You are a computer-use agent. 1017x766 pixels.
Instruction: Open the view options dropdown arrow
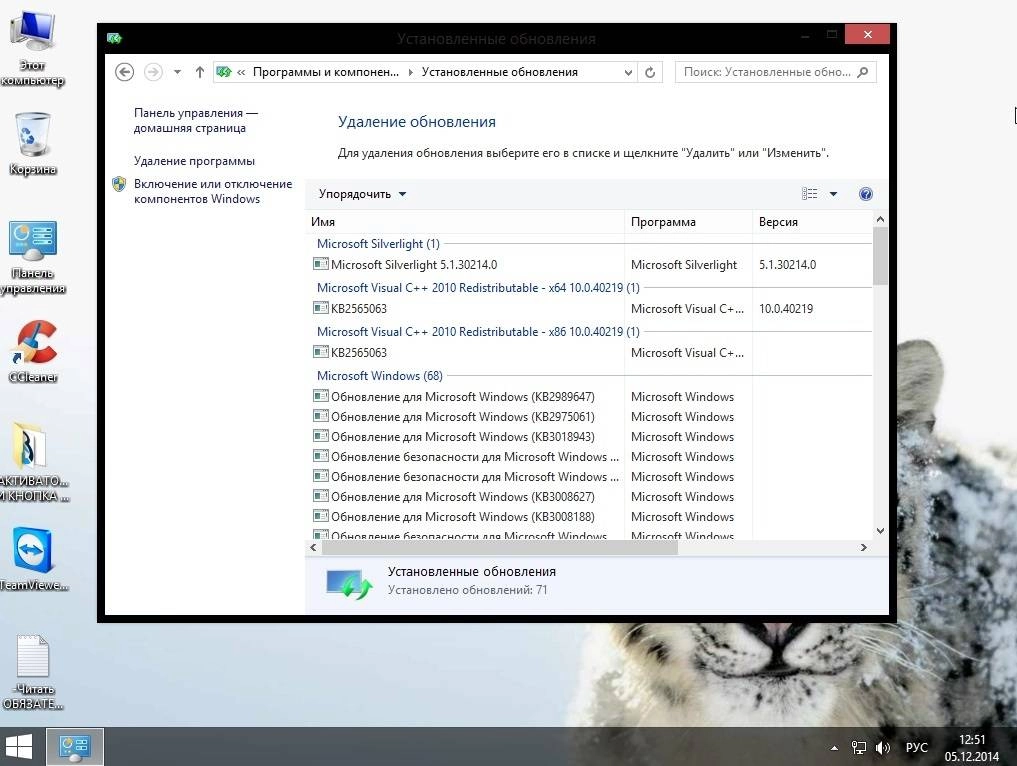(x=833, y=193)
